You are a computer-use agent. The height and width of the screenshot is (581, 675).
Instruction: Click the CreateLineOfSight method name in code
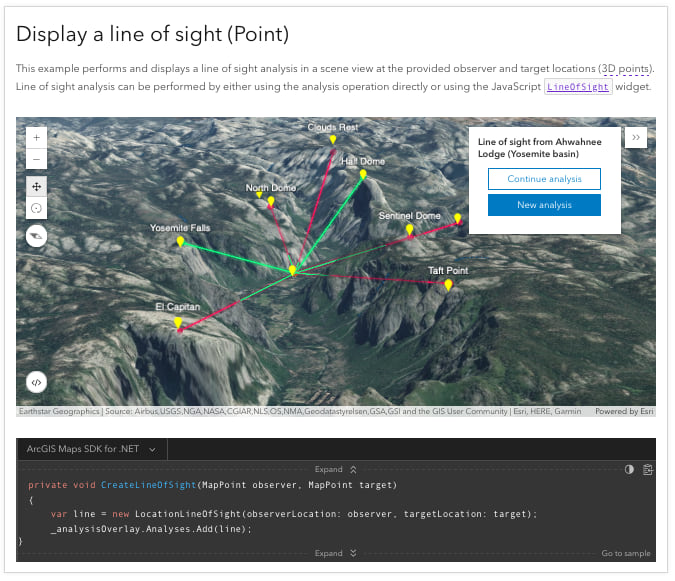(x=149, y=485)
